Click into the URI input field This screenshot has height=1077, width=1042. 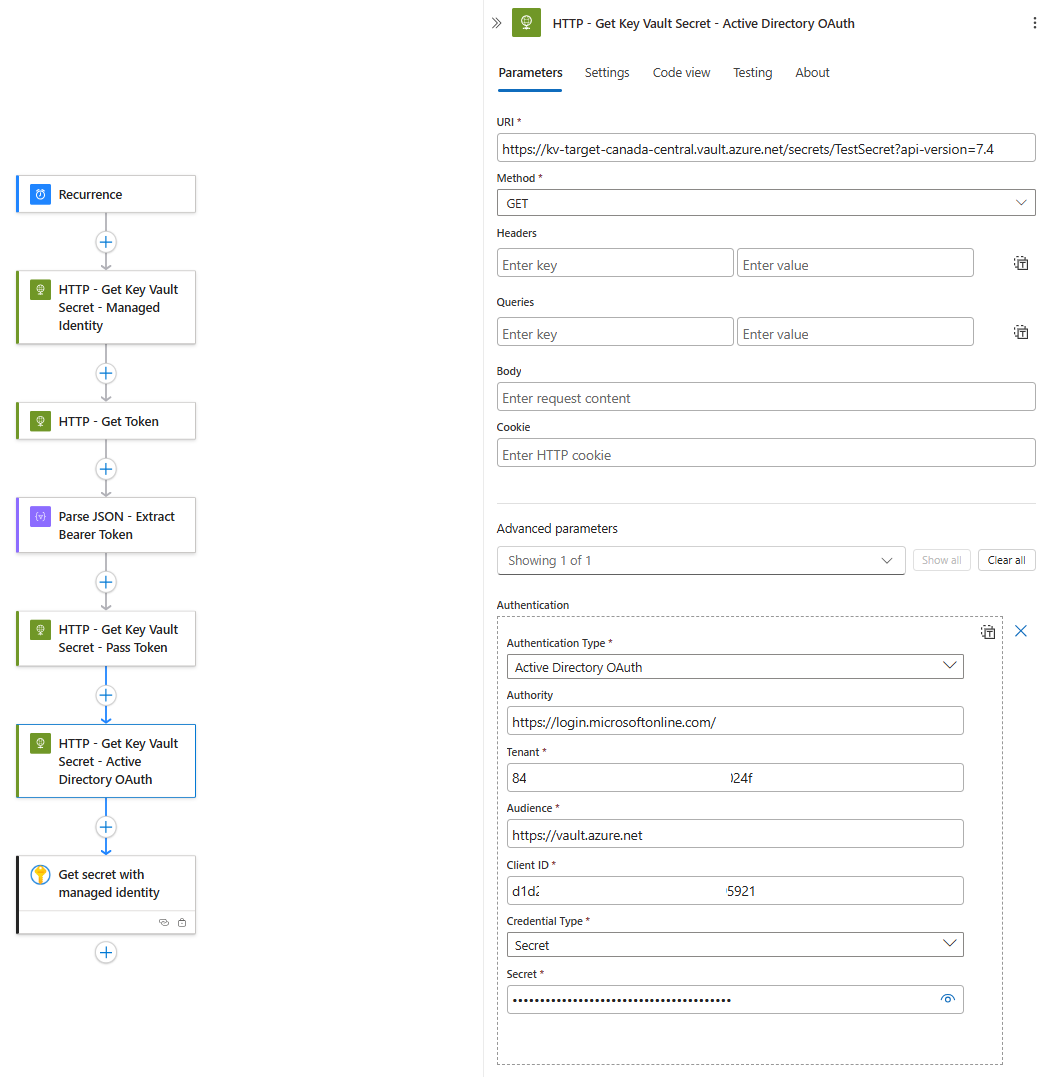pos(765,149)
